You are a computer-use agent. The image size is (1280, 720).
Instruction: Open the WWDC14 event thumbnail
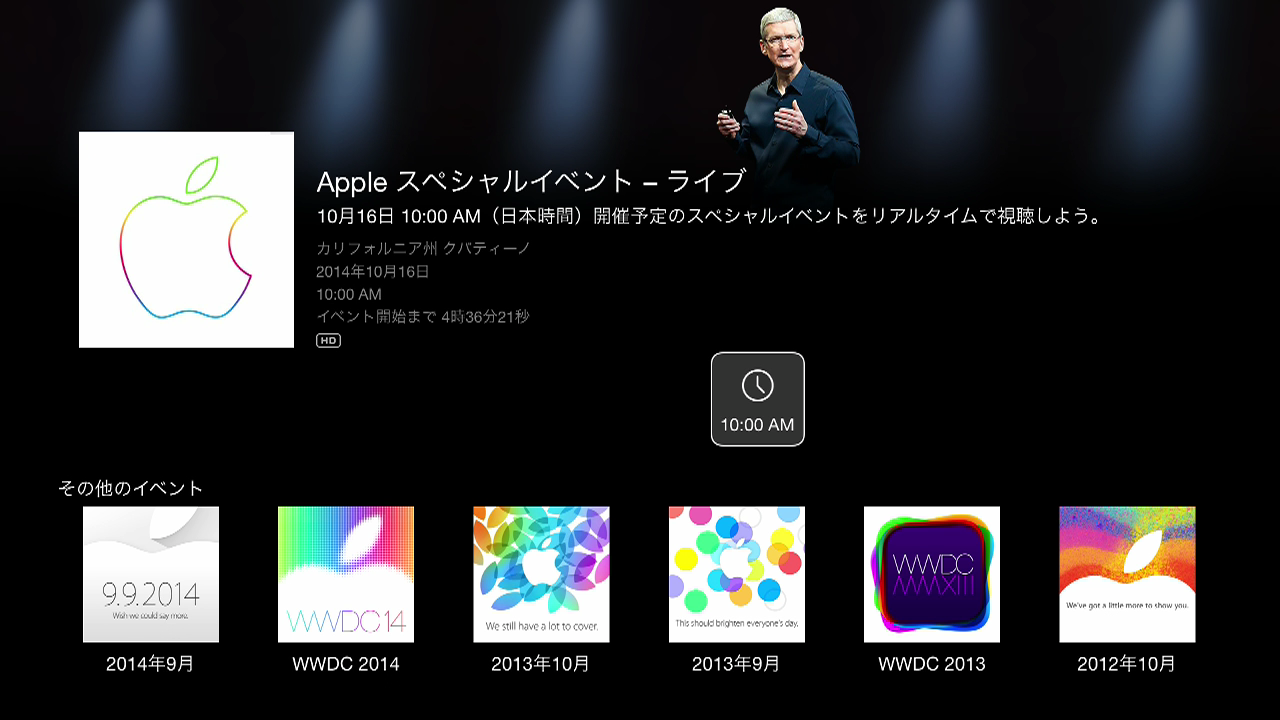click(346, 574)
